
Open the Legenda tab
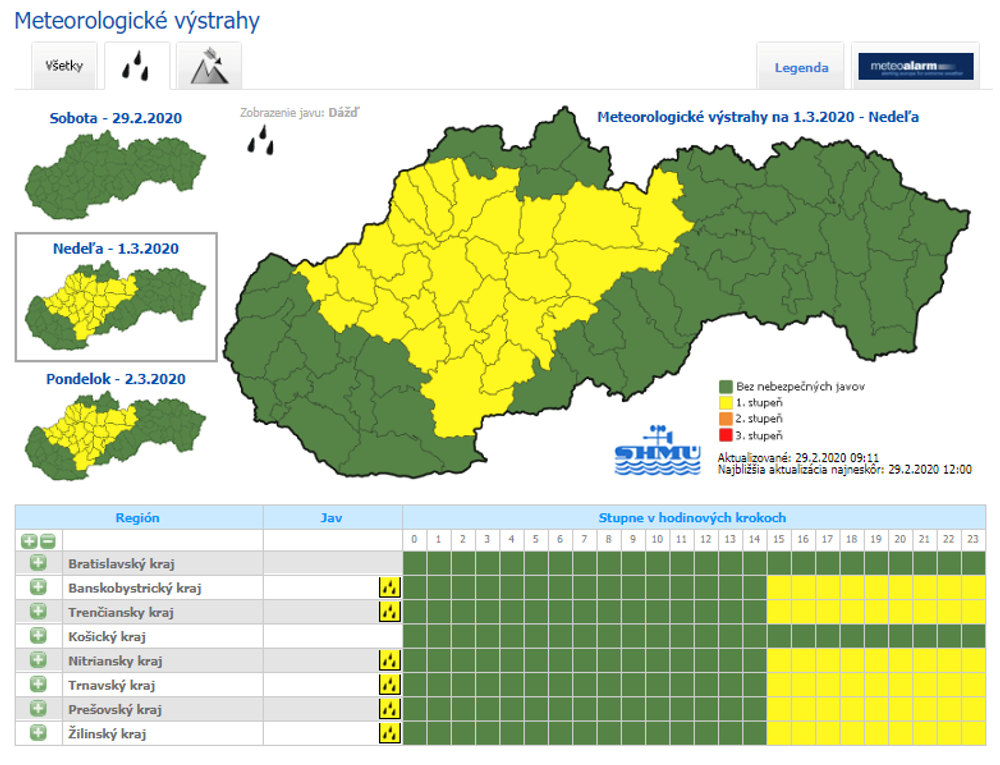click(x=801, y=68)
